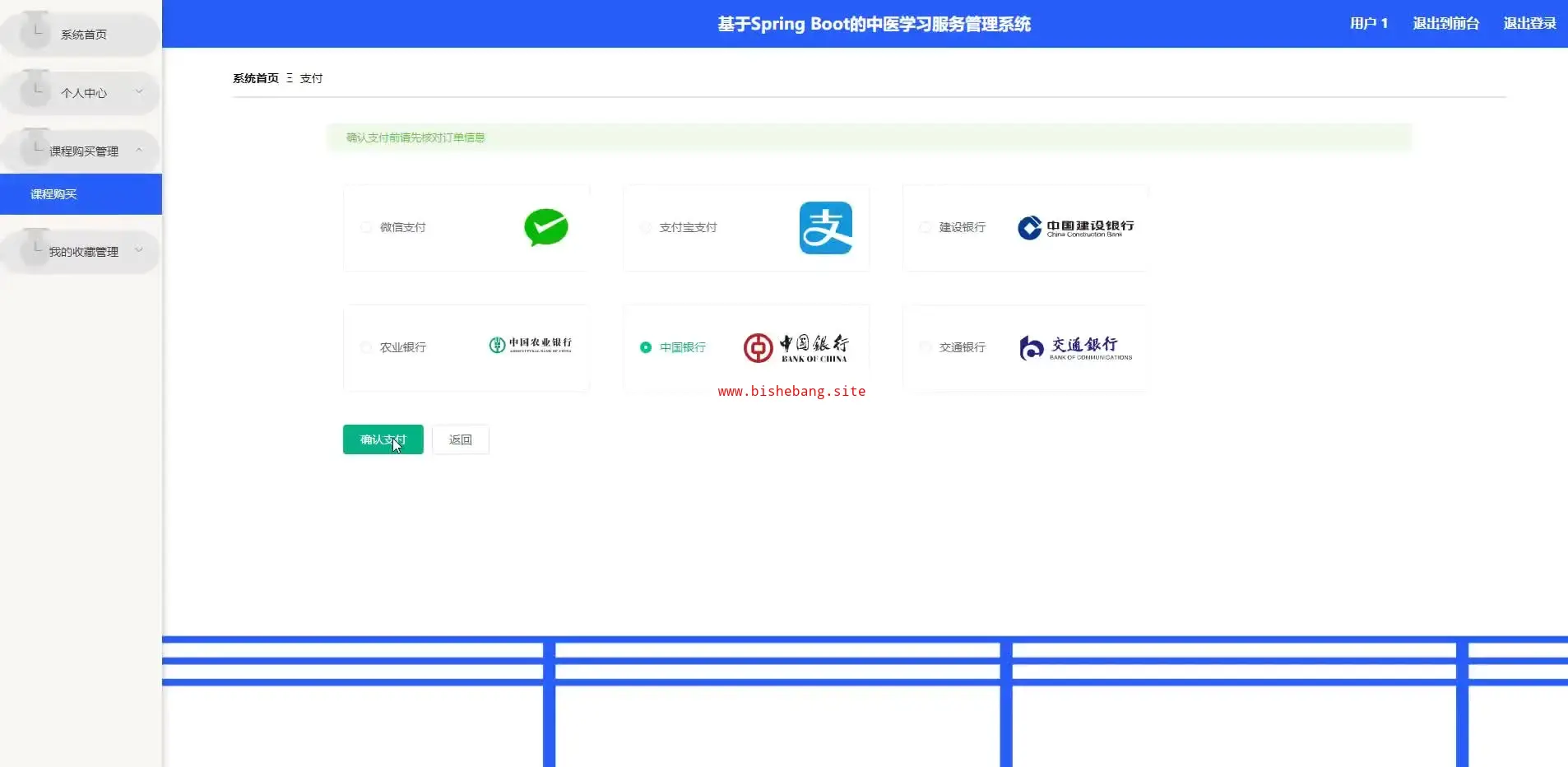Viewport: 1568px width, 767px height.
Task: Click the 建设银行 label text
Action: pos(963,228)
